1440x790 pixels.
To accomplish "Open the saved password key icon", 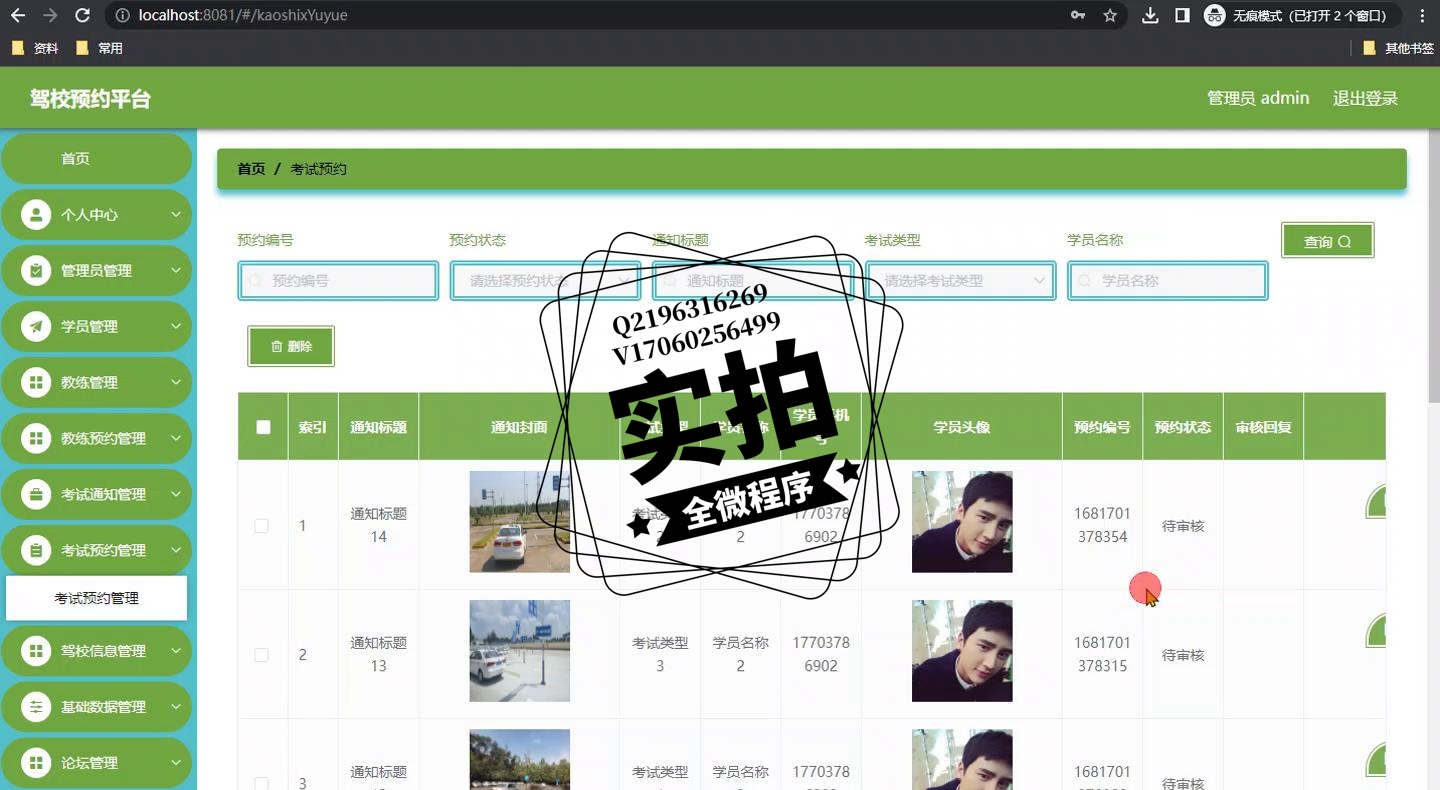I will click(1078, 15).
